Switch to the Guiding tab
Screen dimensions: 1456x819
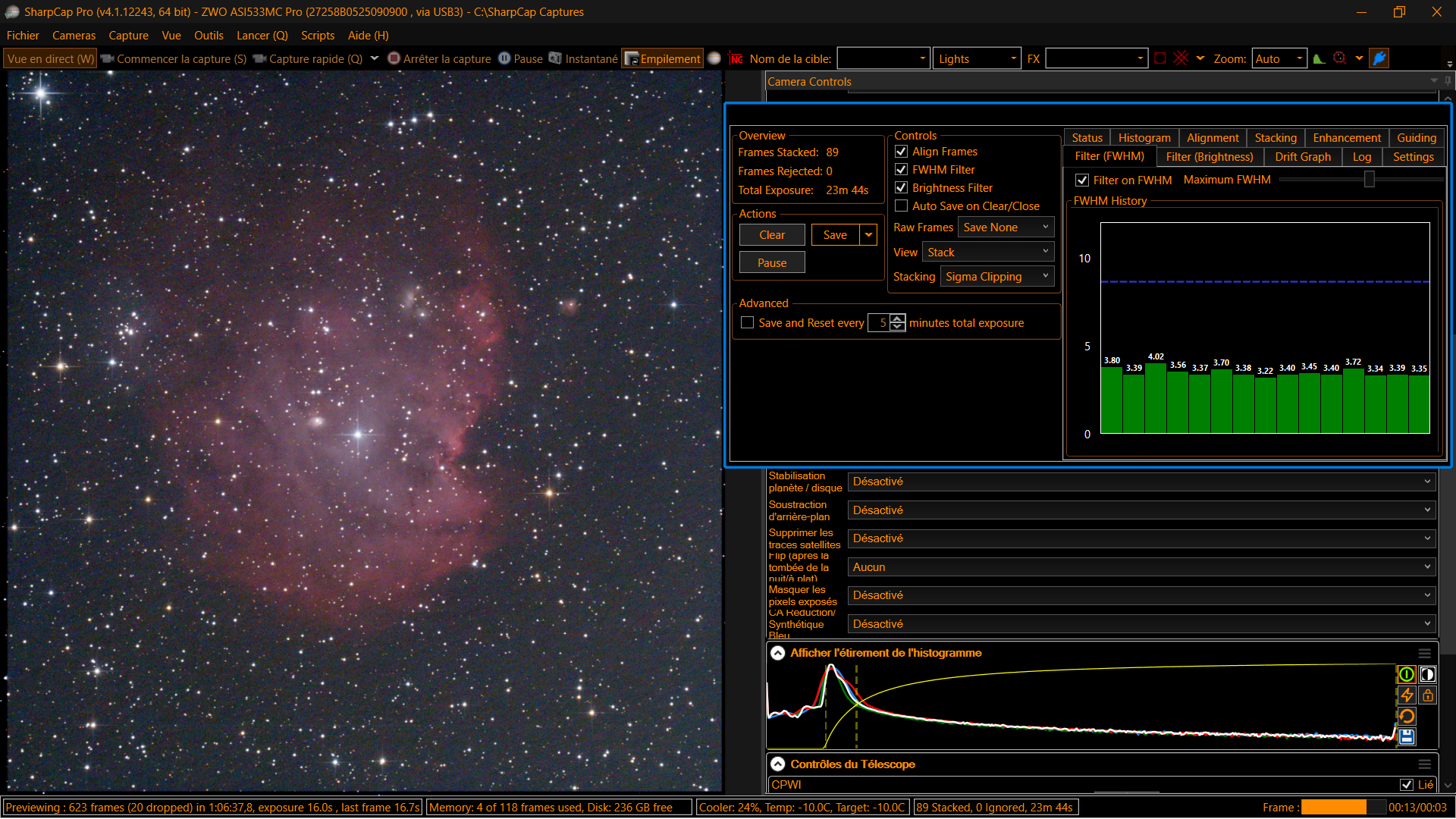pos(1417,137)
